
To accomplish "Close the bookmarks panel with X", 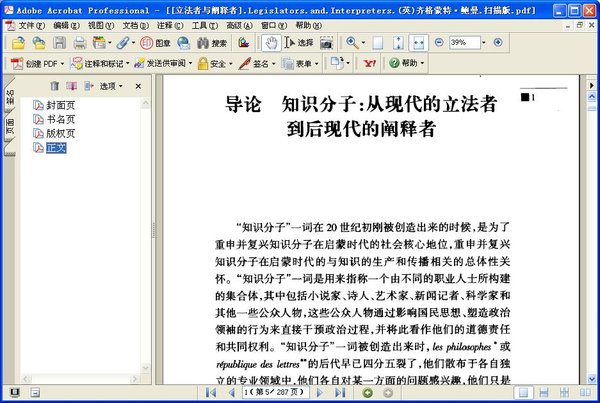I will pos(138,86).
